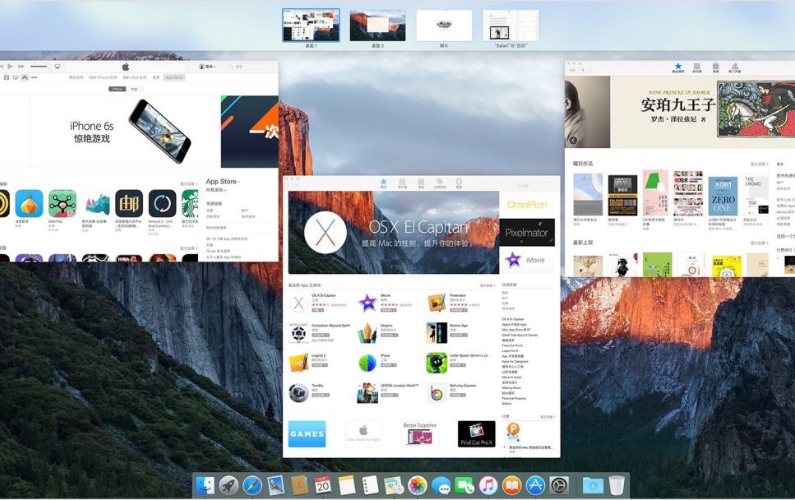795x500 pixels.
Task: Select Categories tab in App Store window
Action: pos(421,183)
